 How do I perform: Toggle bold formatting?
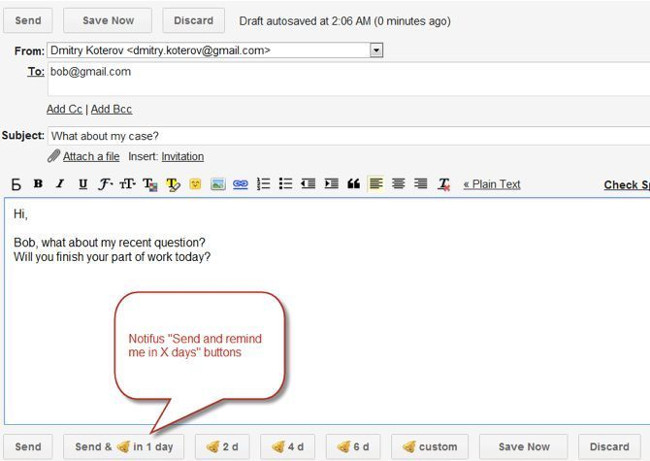click(x=38, y=184)
